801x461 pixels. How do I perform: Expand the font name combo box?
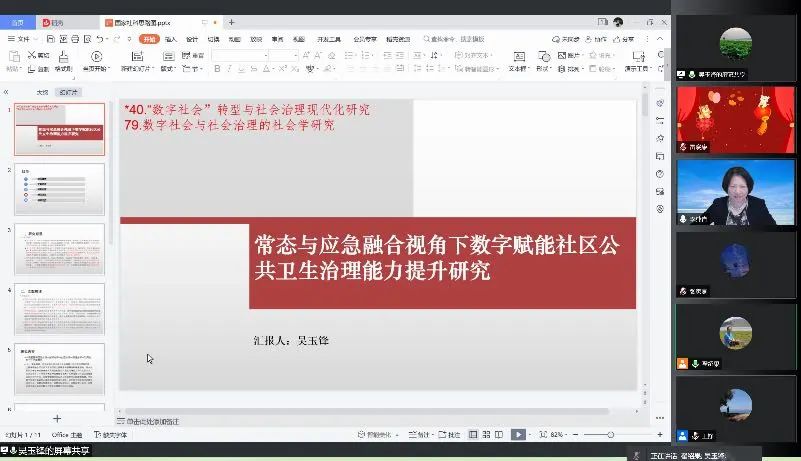[x=263, y=55]
